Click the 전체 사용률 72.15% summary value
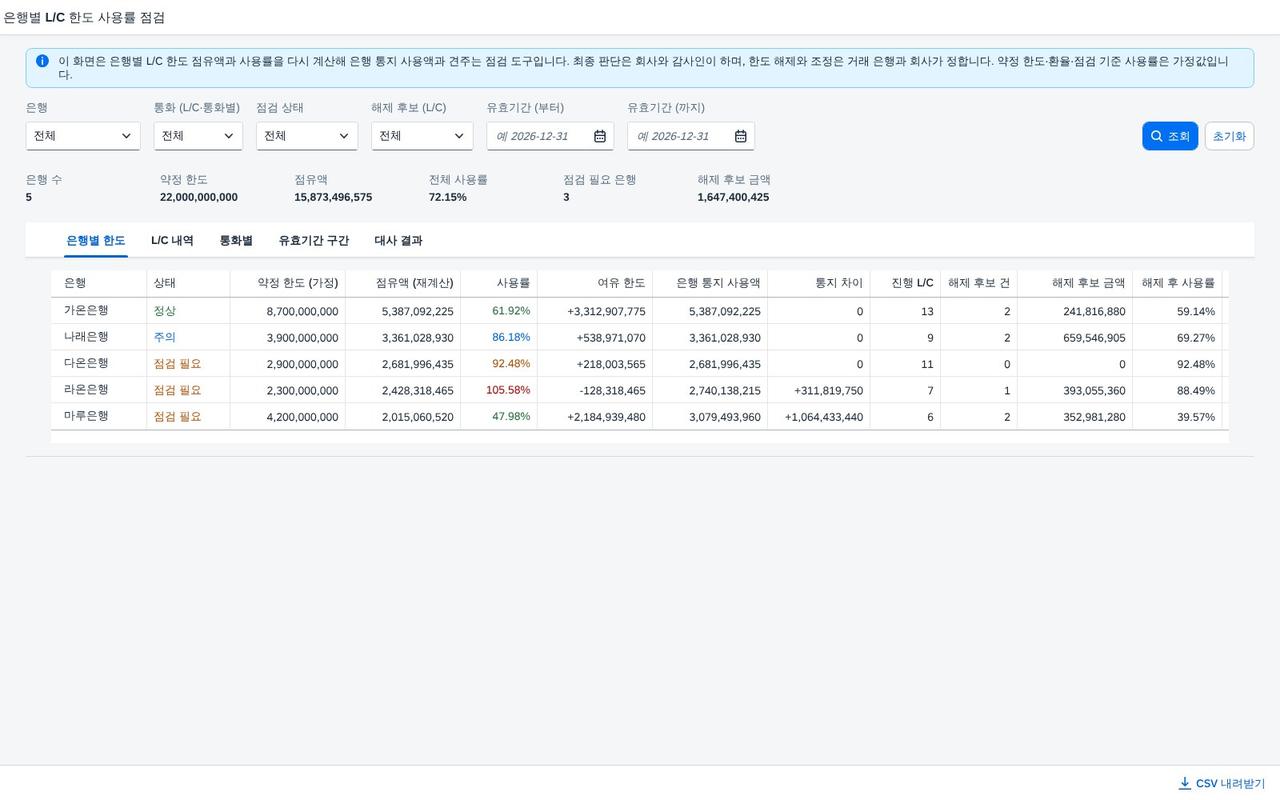Screen dimensions: 1280x800 click(x=448, y=197)
